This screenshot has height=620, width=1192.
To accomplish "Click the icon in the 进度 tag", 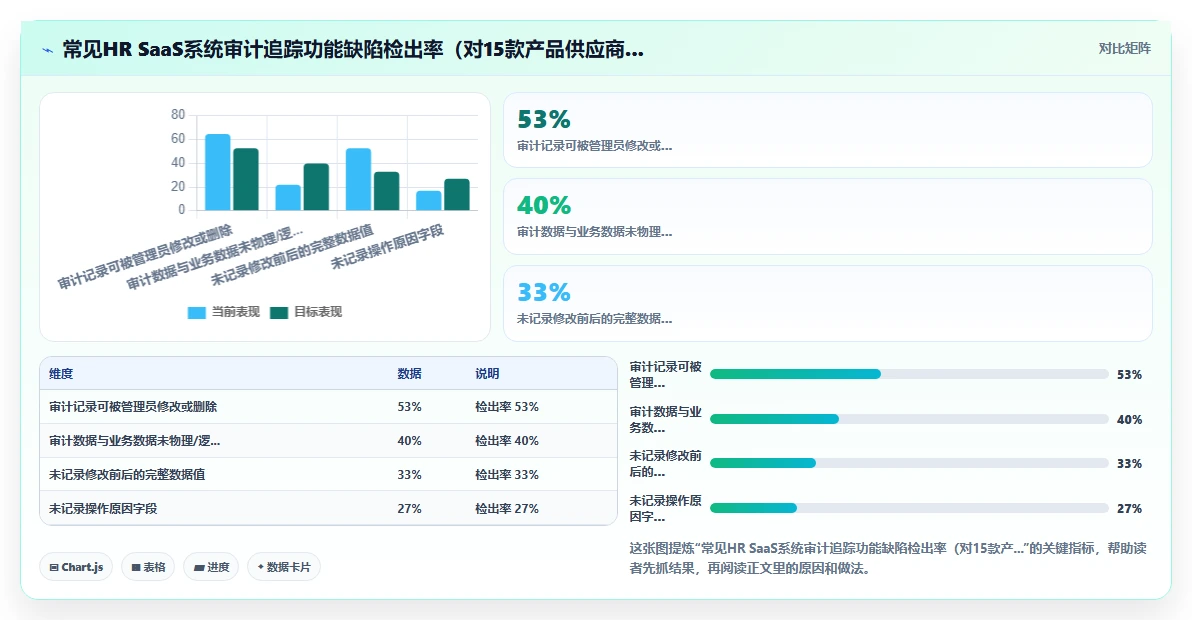I will [198, 568].
